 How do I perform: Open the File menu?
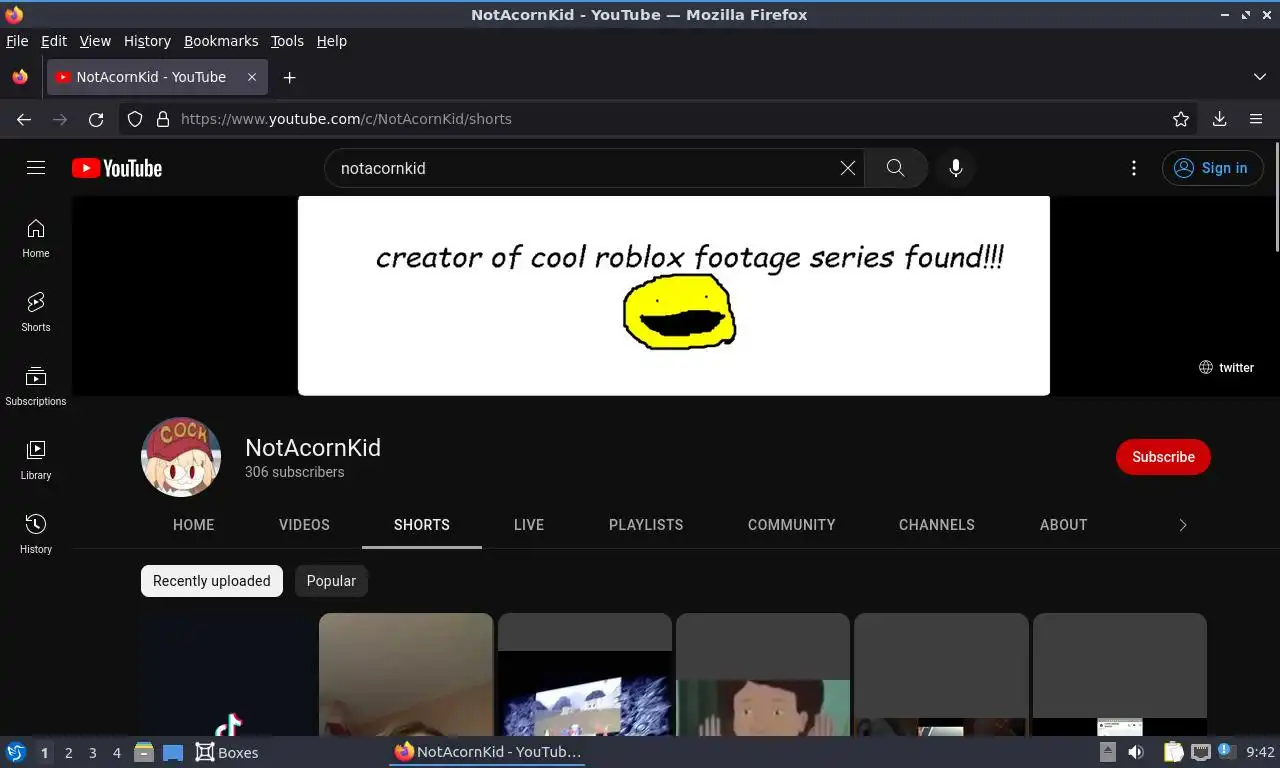[17, 41]
